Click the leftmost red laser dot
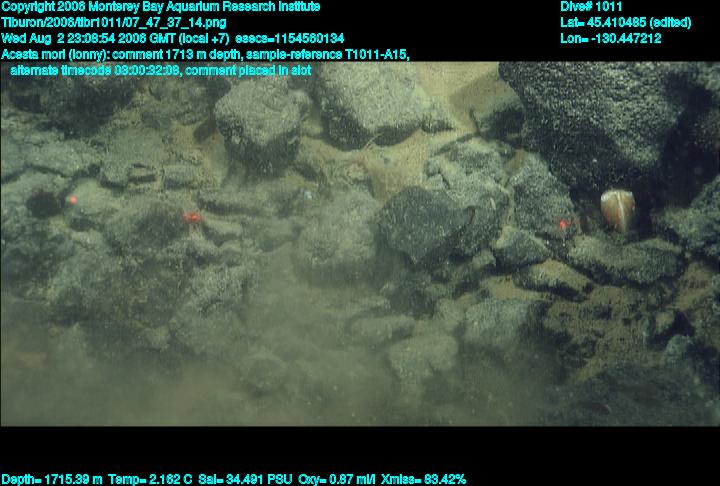The width and height of the screenshot is (720, 486). [x=73, y=201]
